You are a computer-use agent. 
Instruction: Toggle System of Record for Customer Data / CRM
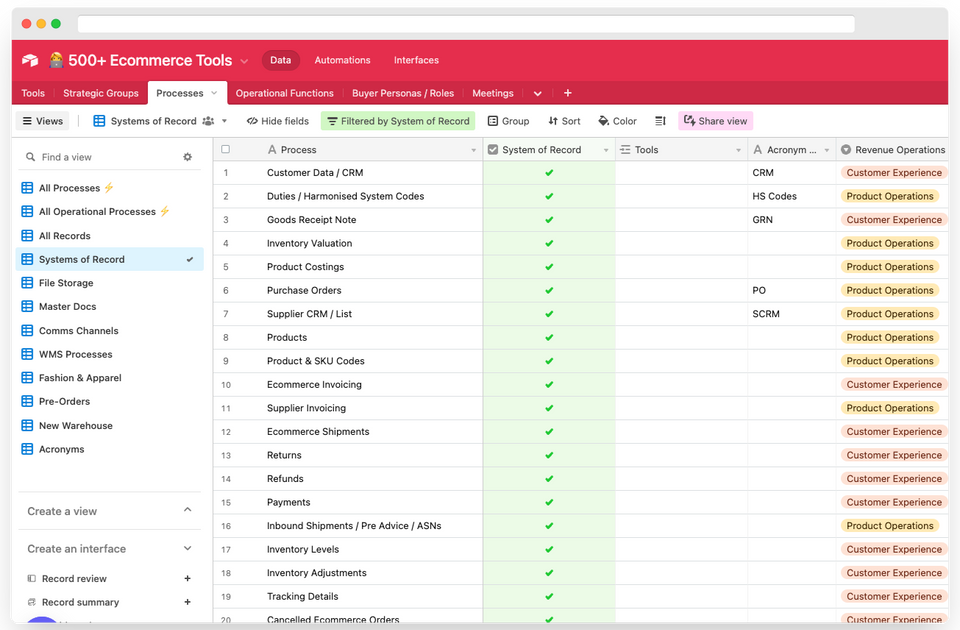pyautogui.click(x=547, y=172)
